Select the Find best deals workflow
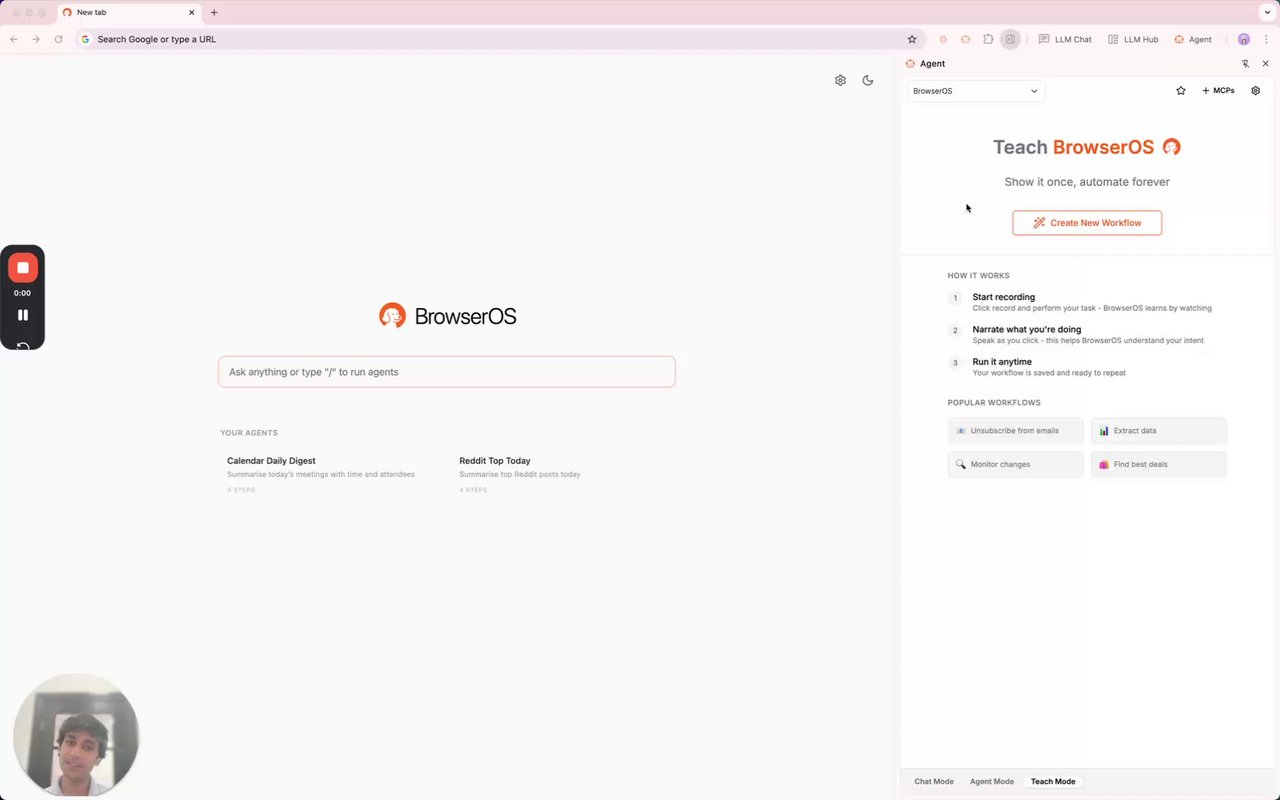Screen dimensions: 1280x800 pyautogui.click(x=1159, y=464)
